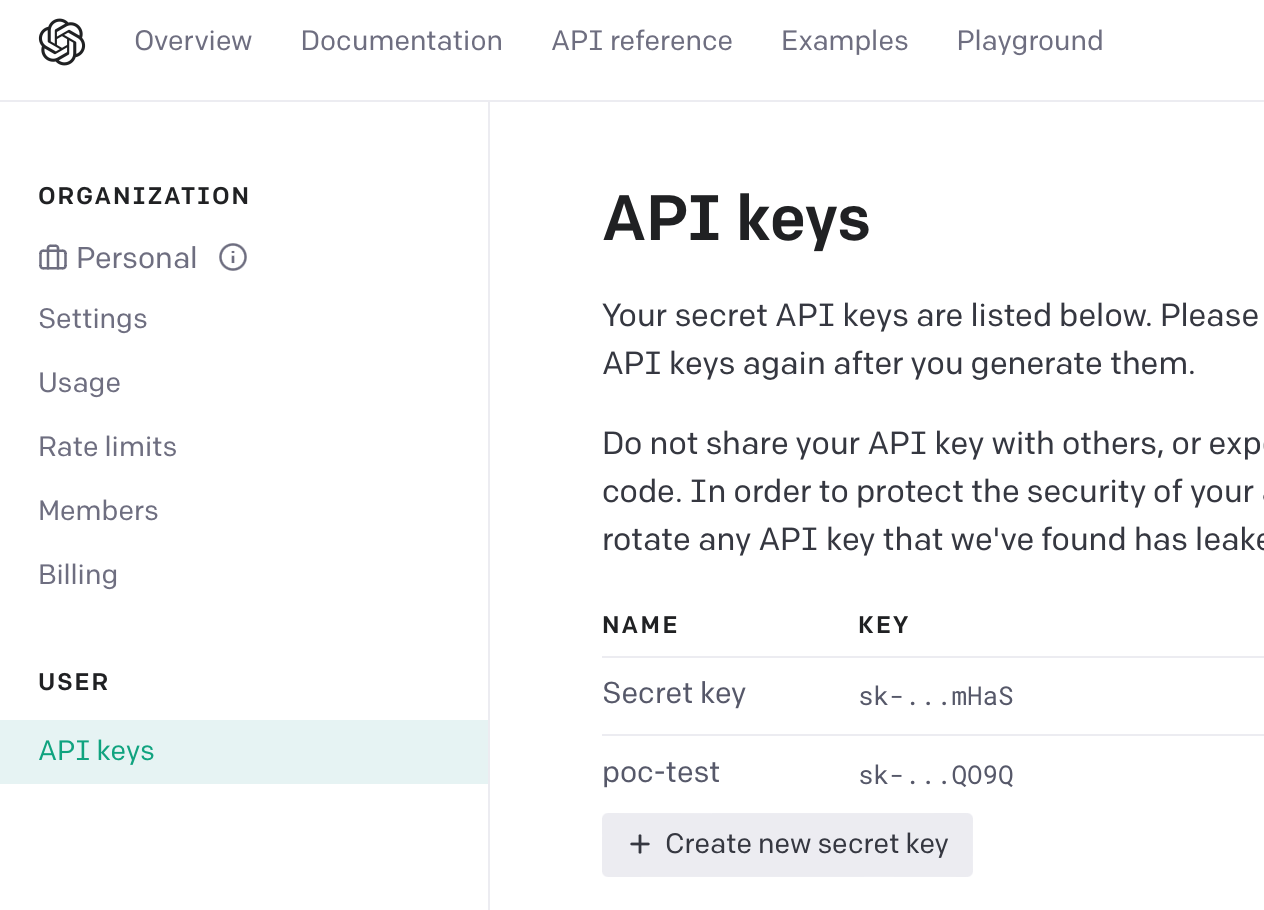Select the key value sk-...QO9Q
This screenshot has width=1264, height=910.
[936, 775]
